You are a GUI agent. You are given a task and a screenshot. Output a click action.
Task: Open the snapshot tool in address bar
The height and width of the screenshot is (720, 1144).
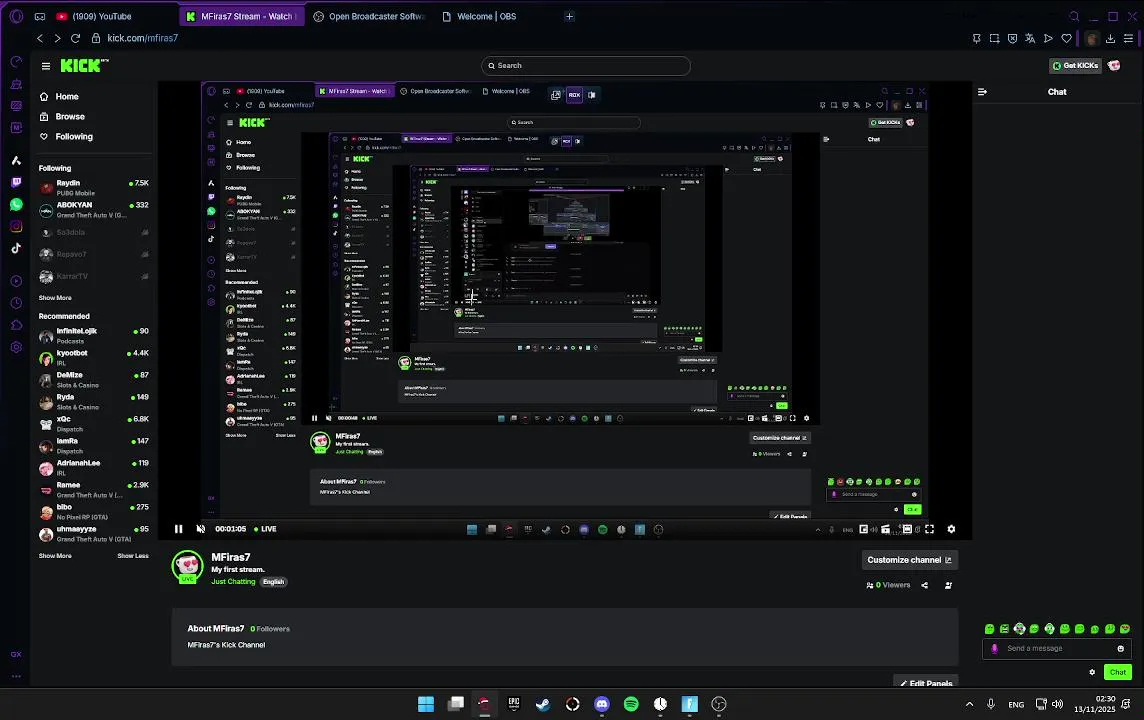(x=994, y=38)
